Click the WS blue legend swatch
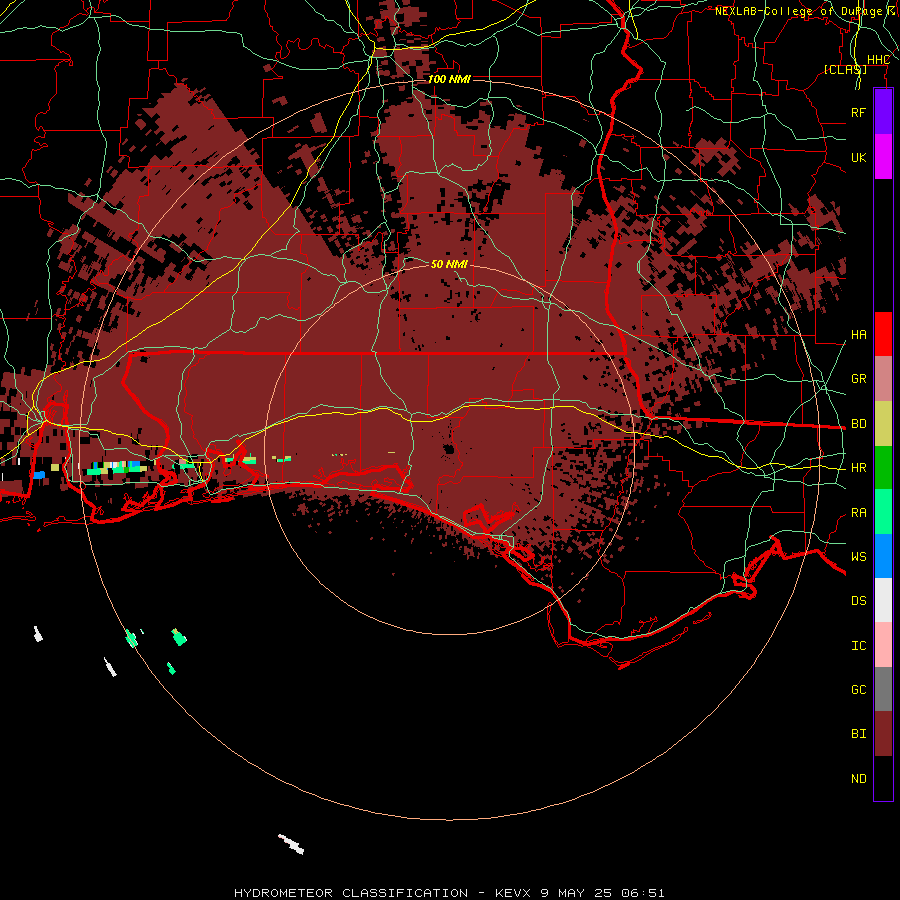This screenshot has width=900, height=900. click(883, 556)
